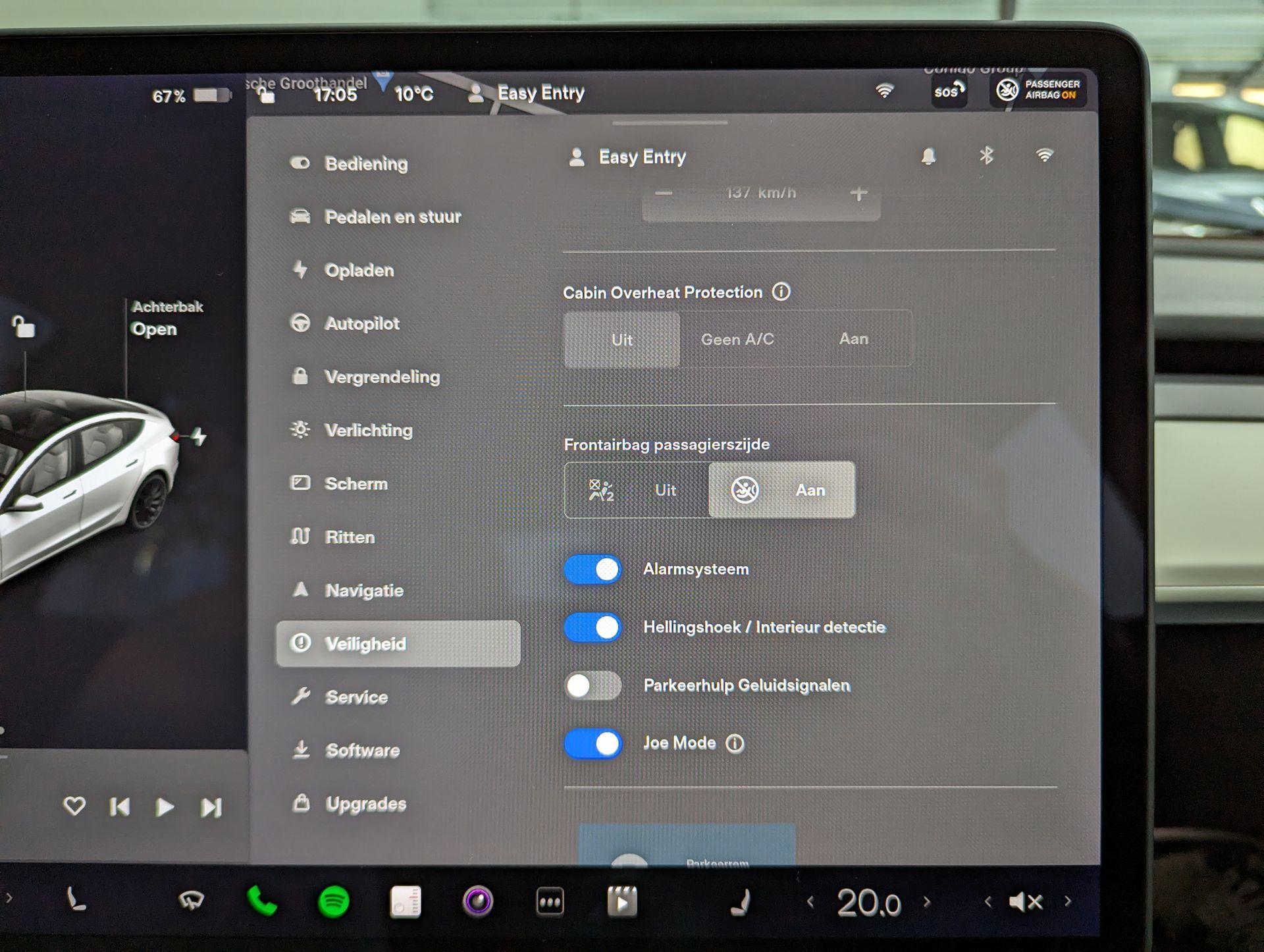1264x952 pixels.
Task: Open notifications bell icon
Action: tap(928, 156)
